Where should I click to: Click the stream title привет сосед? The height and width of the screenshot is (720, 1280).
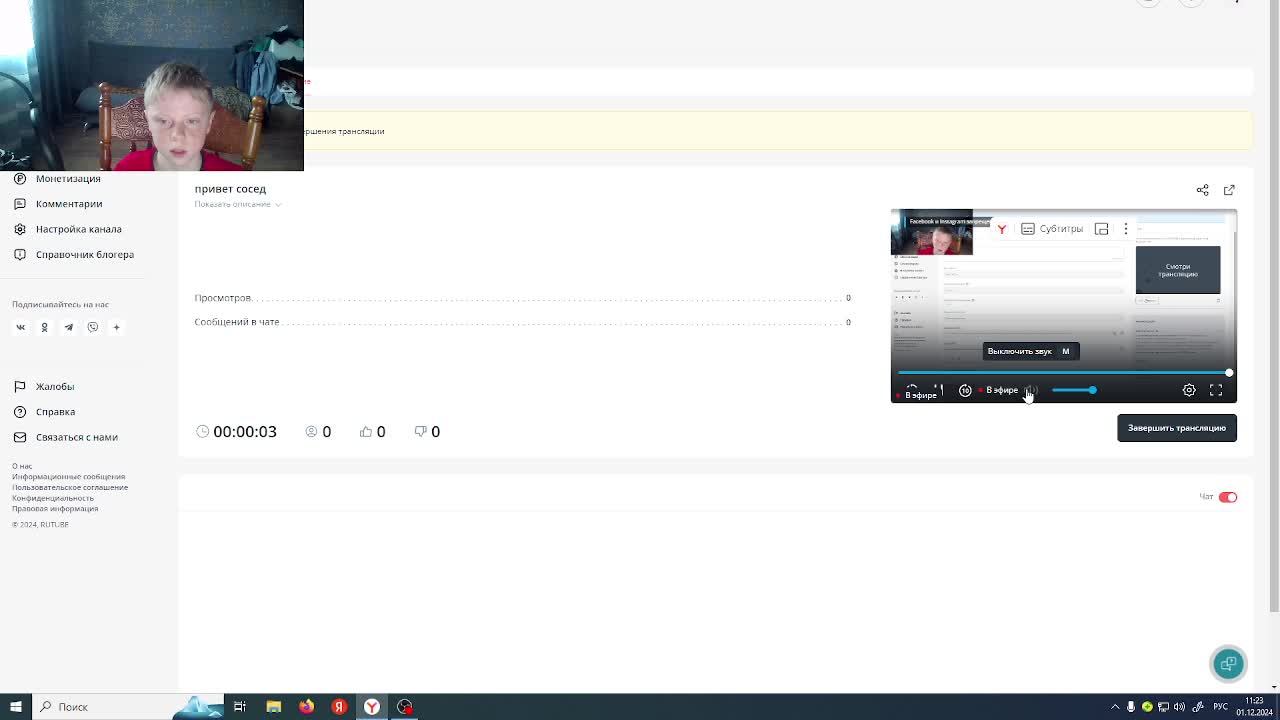230,188
